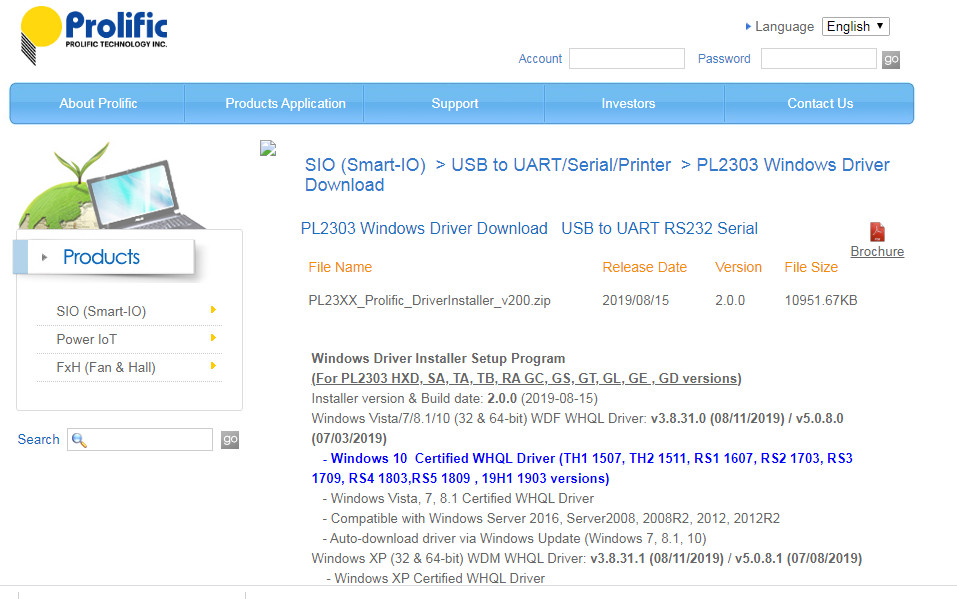Click the Language label
Image resolution: width=957 pixels, height=599 pixels.
click(784, 27)
